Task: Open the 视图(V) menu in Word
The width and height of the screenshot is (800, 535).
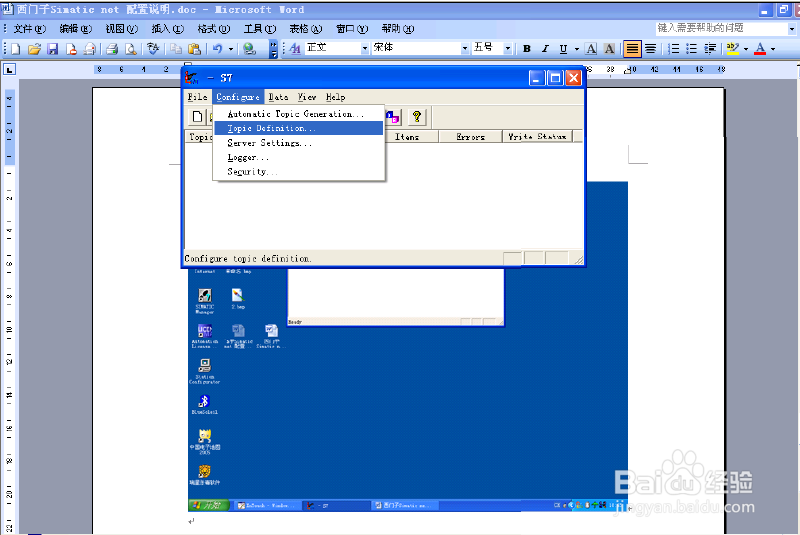Action: pyautogui.click(x=121, y=29)
